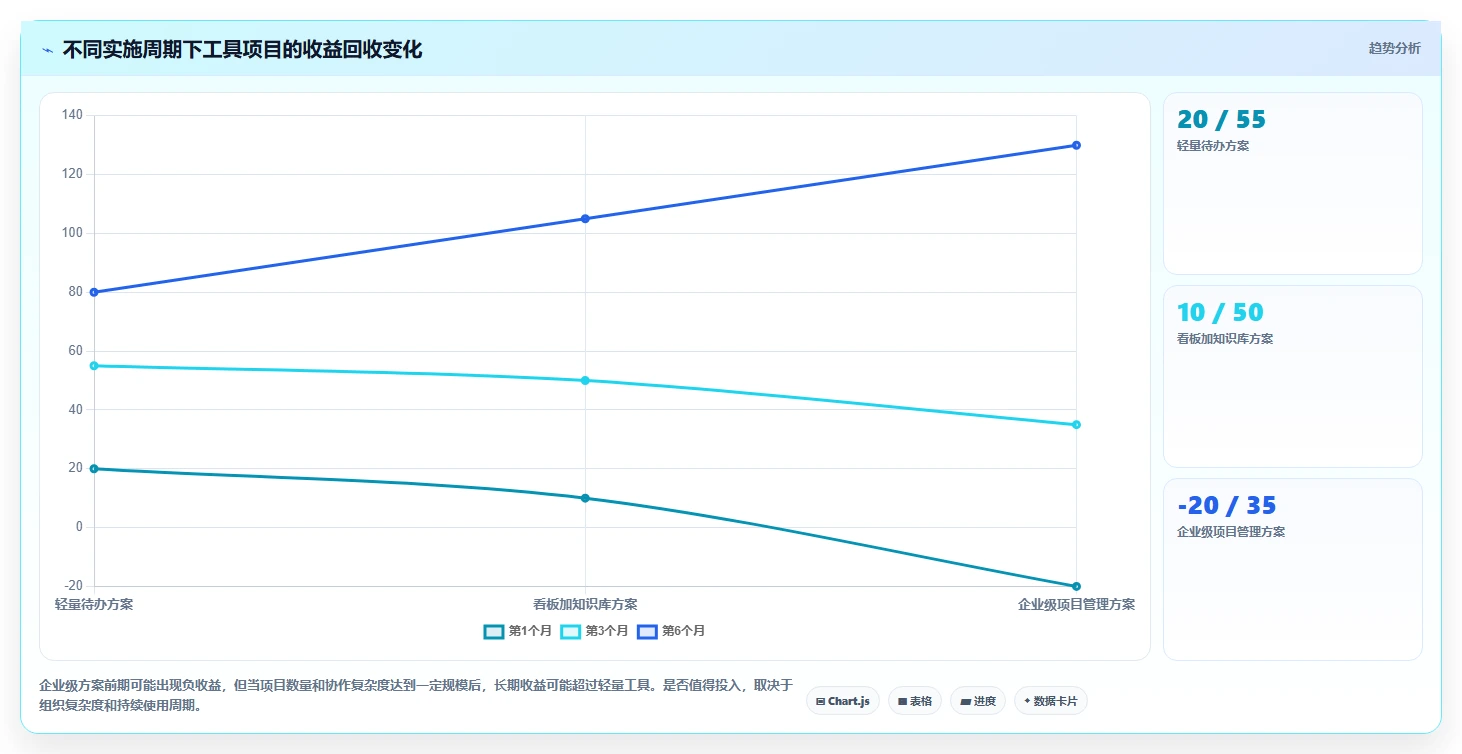Click the y-axis value 60
The width and height of the screenshot is (1462, 754).
tap(75, 351)
